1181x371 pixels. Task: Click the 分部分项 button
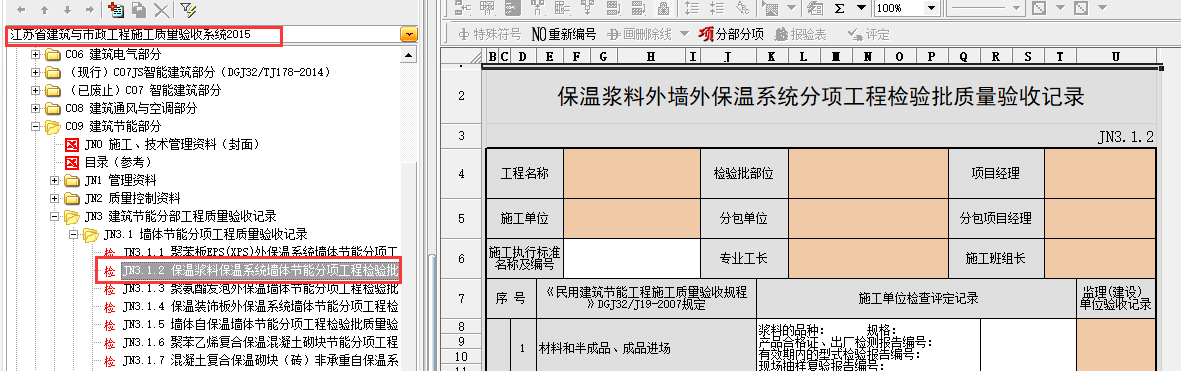(x=731, y=35)
